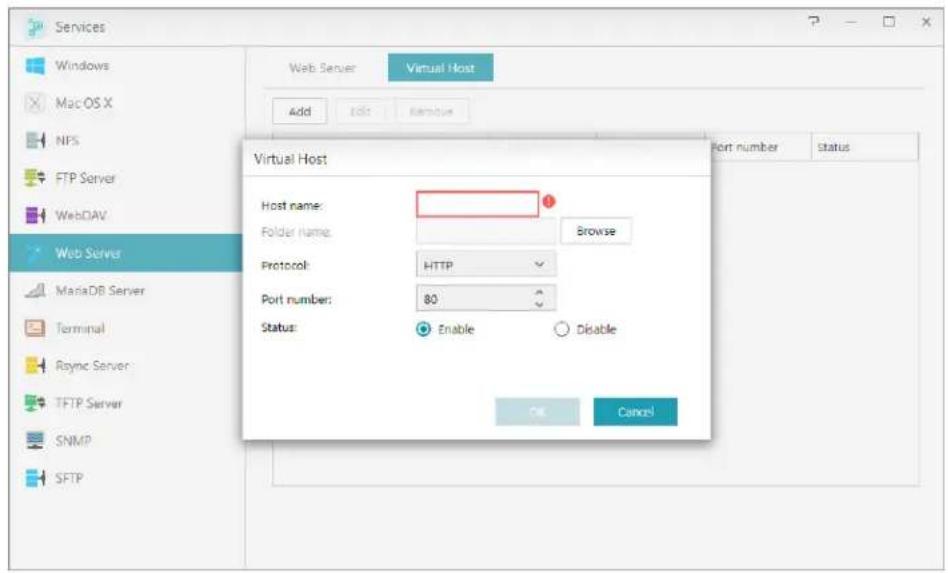
Task: Click the SFTP icon in sidebar
Action: pyautogui.click(x=35, y=478)
